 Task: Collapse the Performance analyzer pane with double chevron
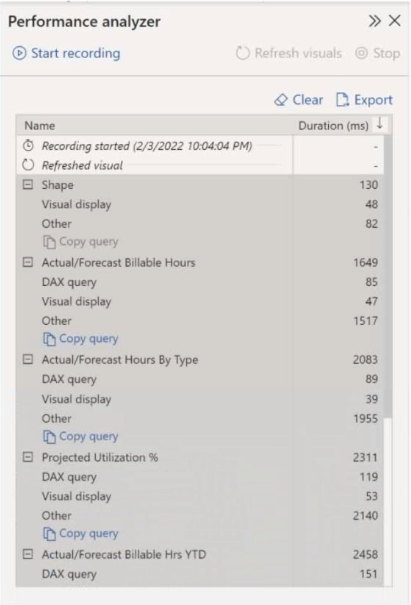[x=375, y=21]
